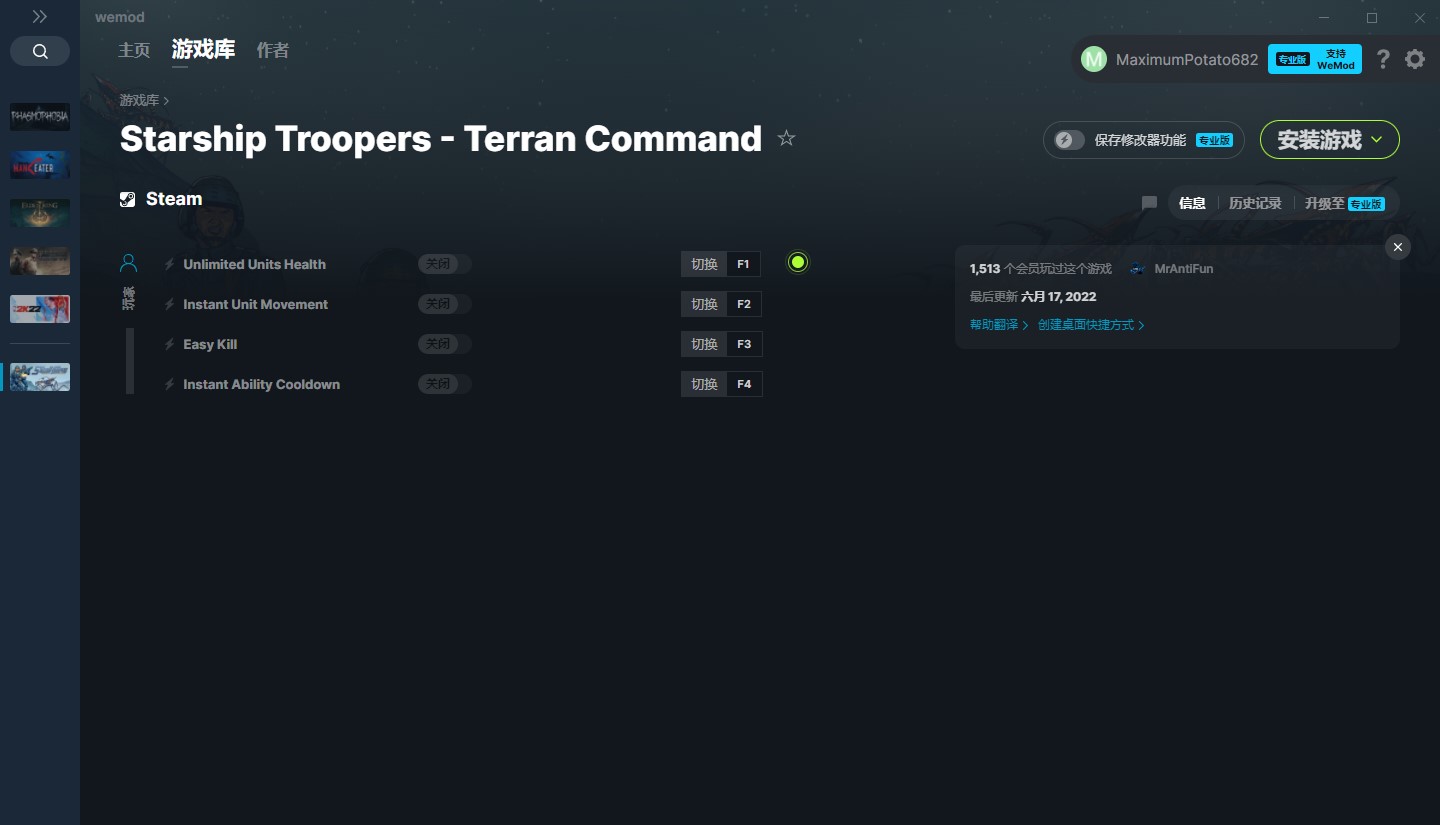Expand the 安装游戏 dropdown arrow
Screen dimensions: 1440x825
point(1377,140)
